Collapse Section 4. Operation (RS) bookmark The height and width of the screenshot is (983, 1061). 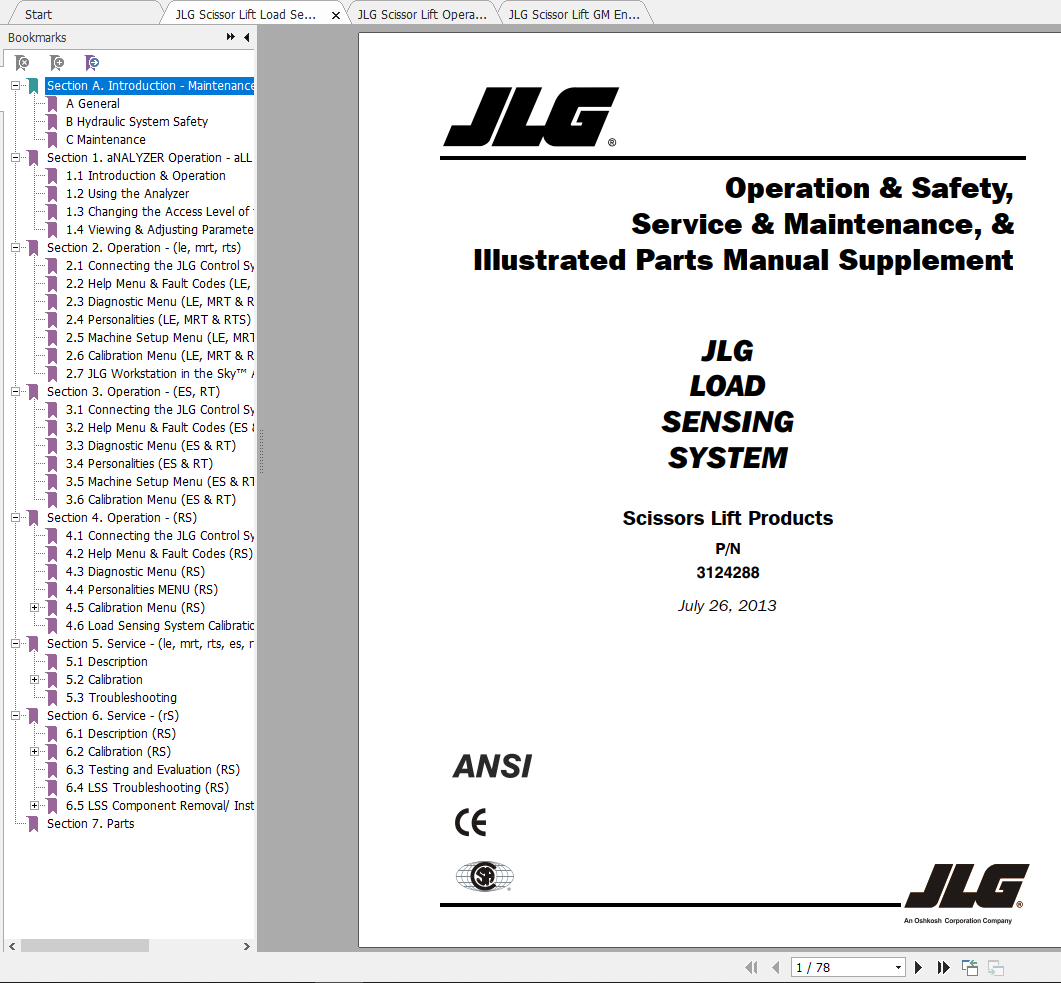pyautogui.click(x=15, y=518)
